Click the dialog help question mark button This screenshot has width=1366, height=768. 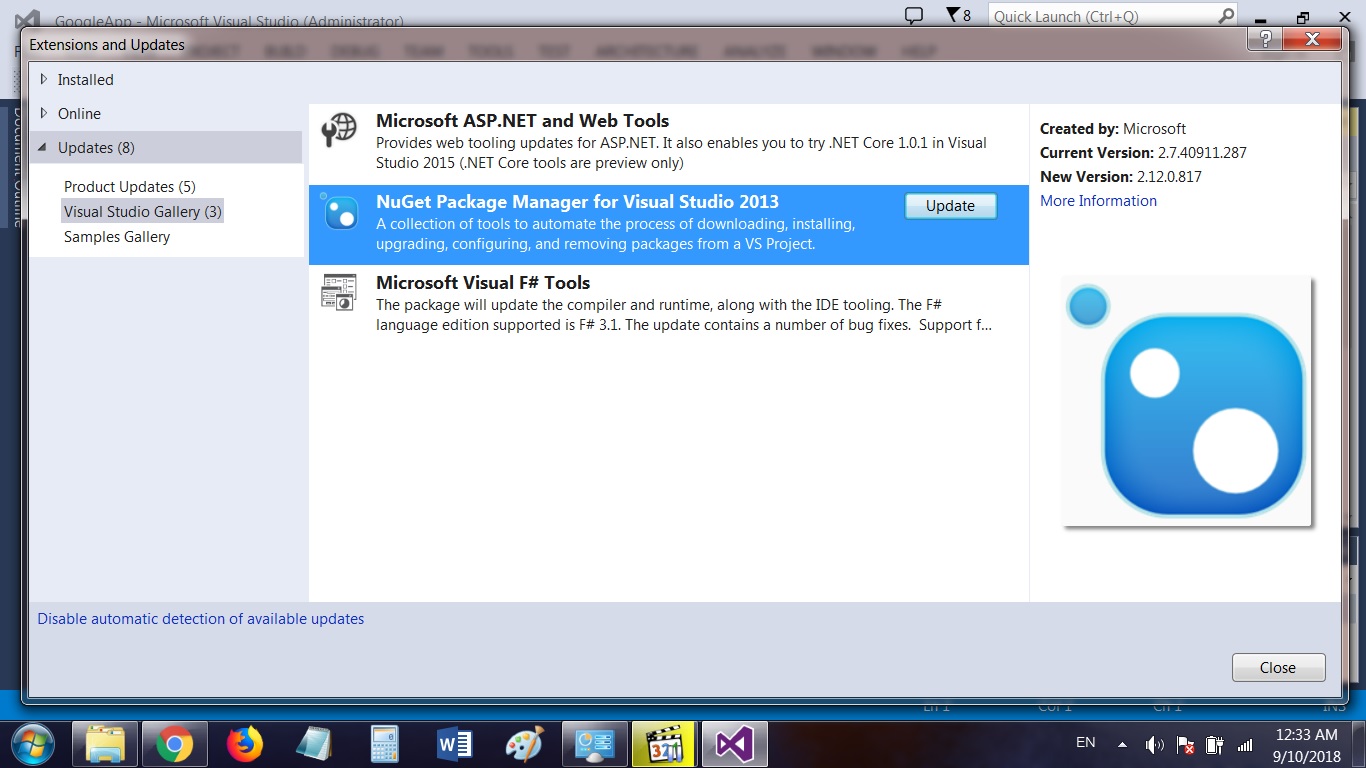[x=1265, y=39]
